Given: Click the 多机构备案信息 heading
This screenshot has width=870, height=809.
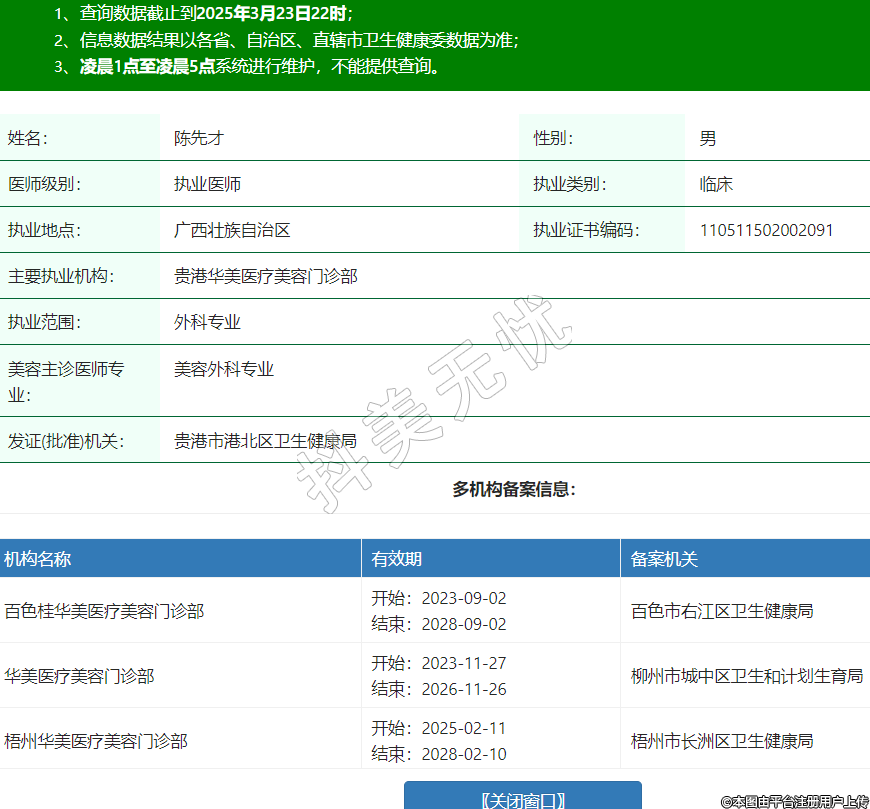Looking at the screenshot, I should 514,489.
